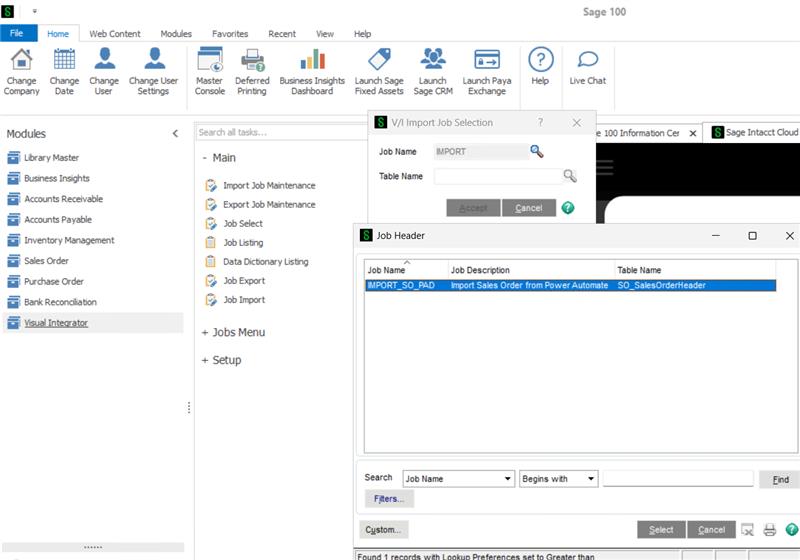The height and width of the screenshot is (560, 800).
Task: Open the View ribbon tab
Action: 324,34
